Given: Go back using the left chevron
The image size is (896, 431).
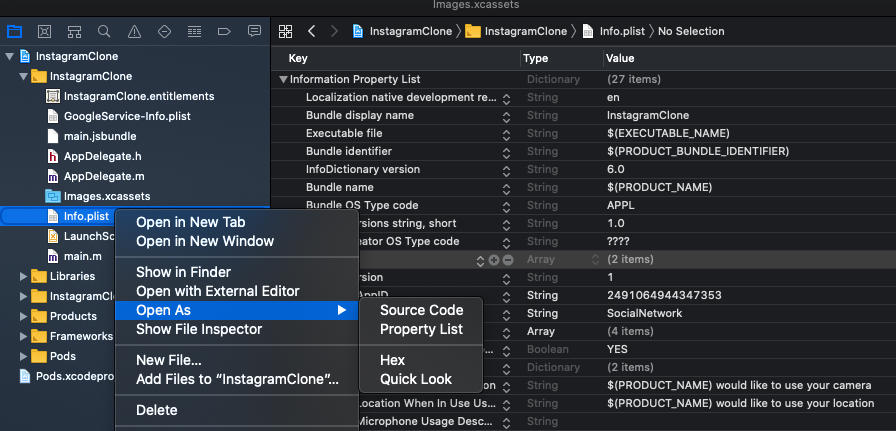Looking at the screenshot, I should 311,31.
